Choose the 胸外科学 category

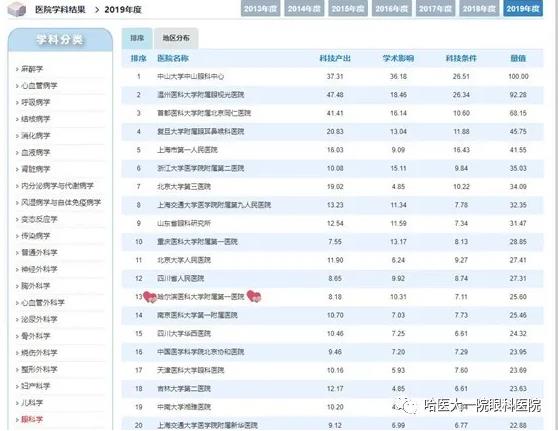pos(36,286)
